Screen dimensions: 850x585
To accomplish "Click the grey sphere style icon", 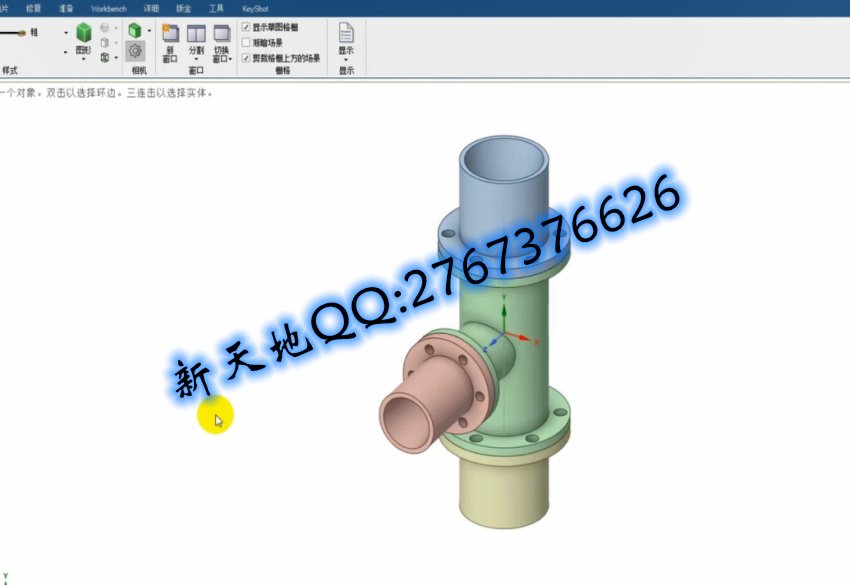I will pos(104,28).
